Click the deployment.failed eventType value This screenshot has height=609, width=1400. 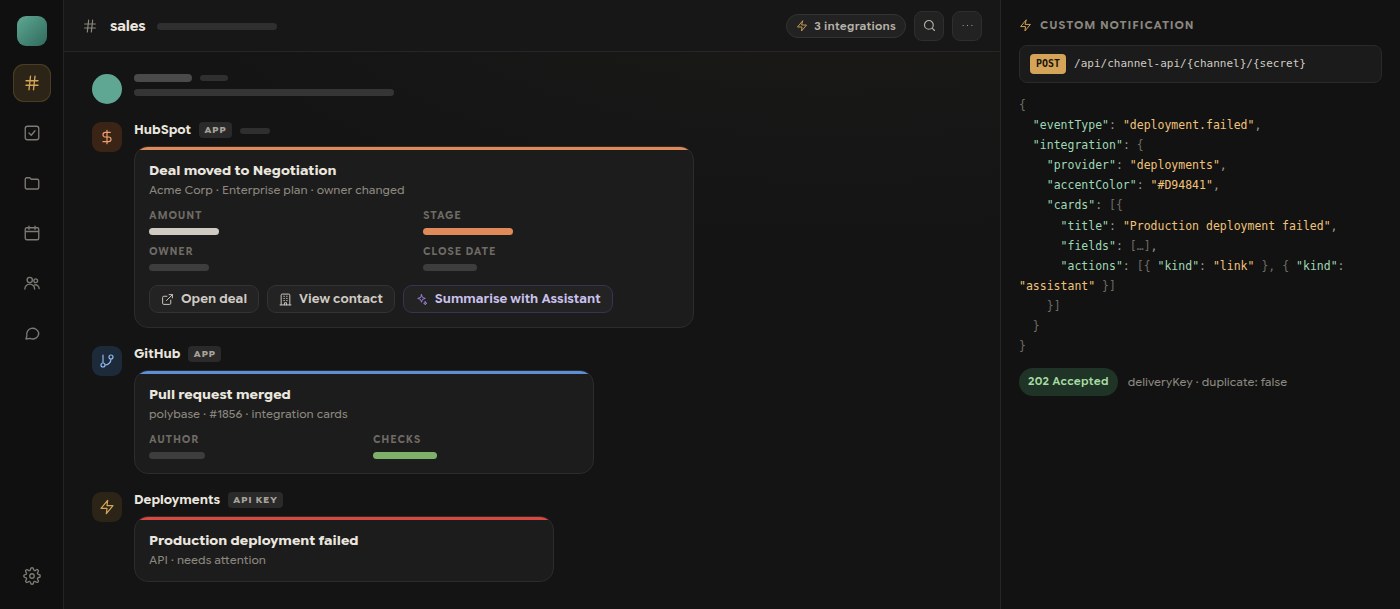click(1189, 125)
